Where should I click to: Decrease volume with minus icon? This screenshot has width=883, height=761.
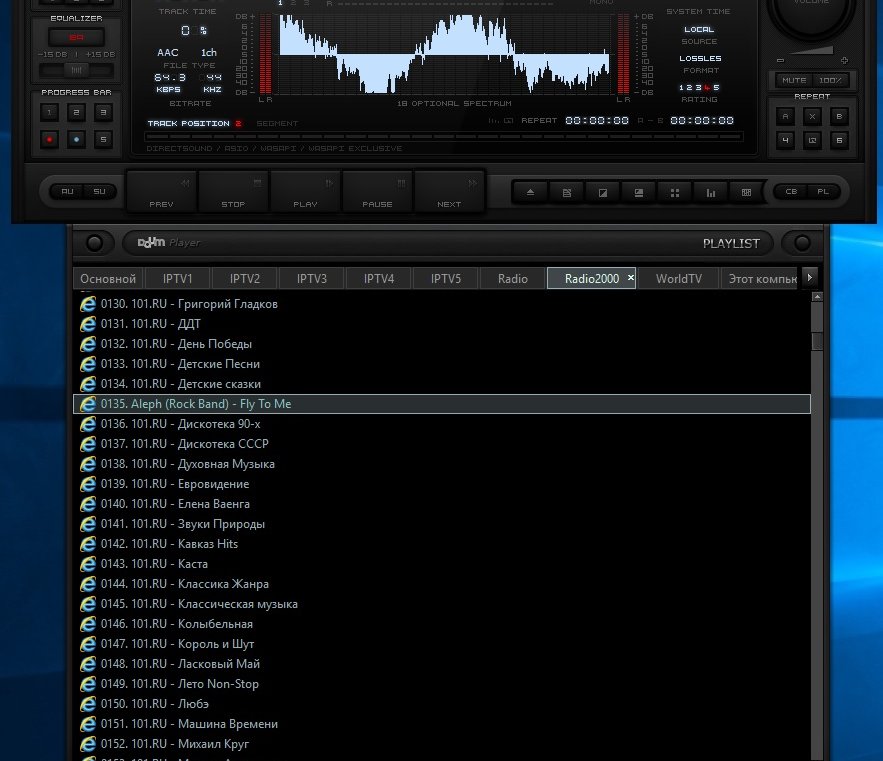click(x=781, y=60)
